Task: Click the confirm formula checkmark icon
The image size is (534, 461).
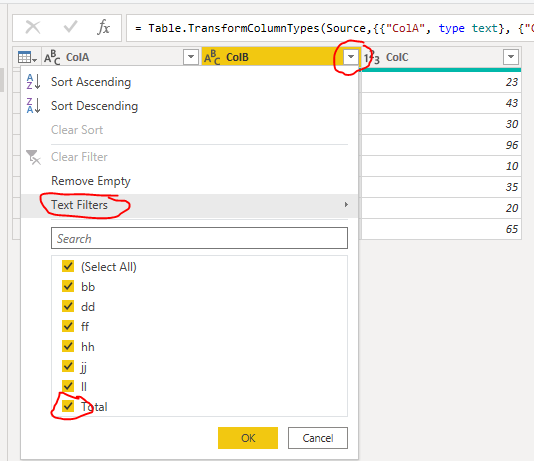Action: point(70,27)
